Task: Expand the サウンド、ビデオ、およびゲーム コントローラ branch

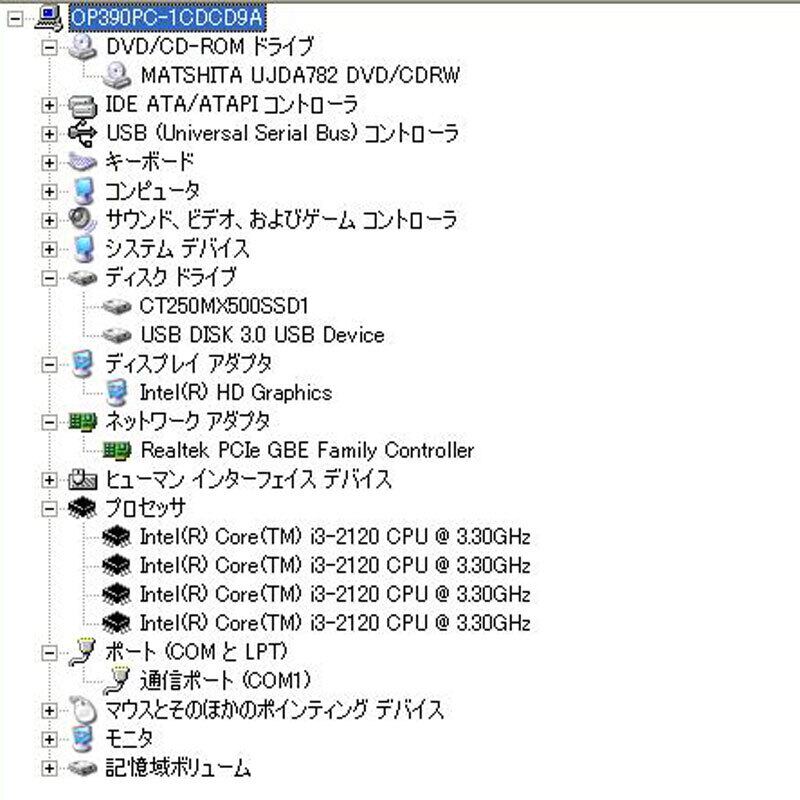Action: (x=49, y=220)
